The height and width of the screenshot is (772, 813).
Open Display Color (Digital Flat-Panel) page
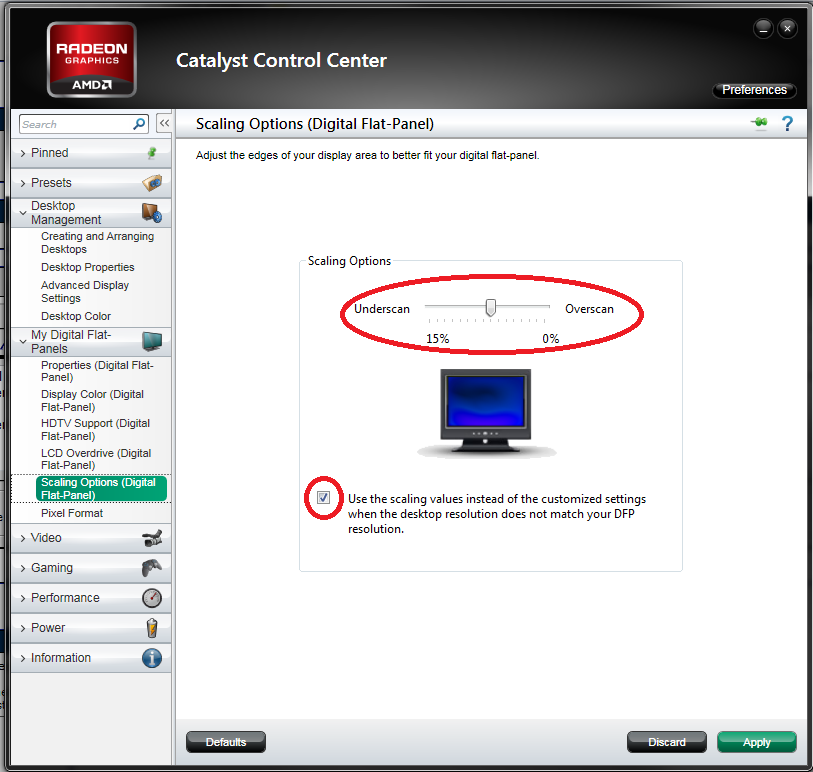[x=92, y=401]
